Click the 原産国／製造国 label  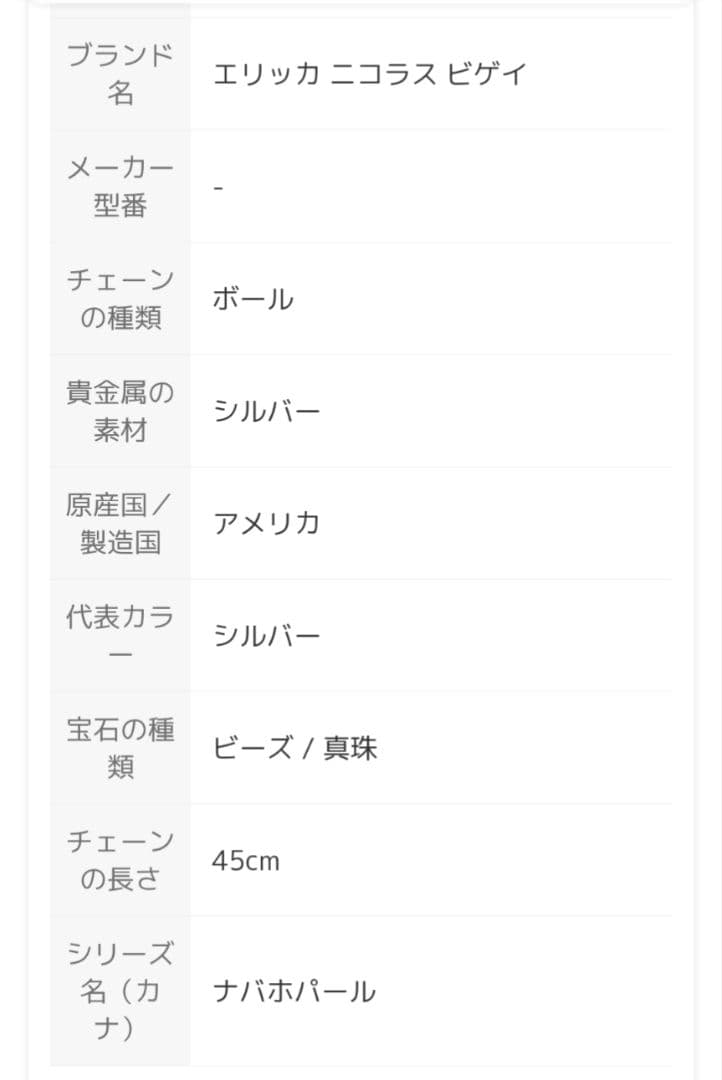(x=120, y=523)
